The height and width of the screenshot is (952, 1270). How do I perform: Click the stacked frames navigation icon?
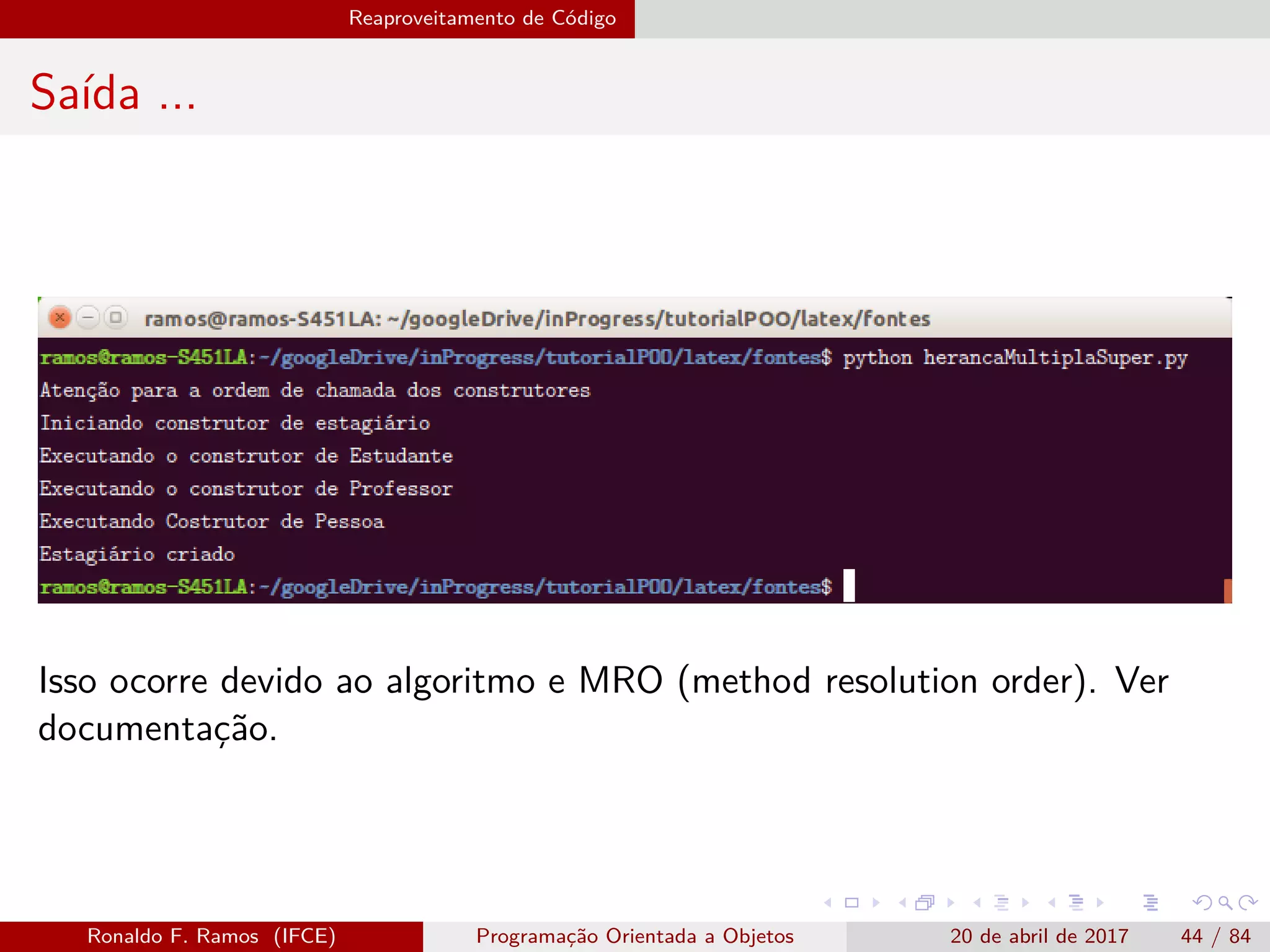[925, 902]
